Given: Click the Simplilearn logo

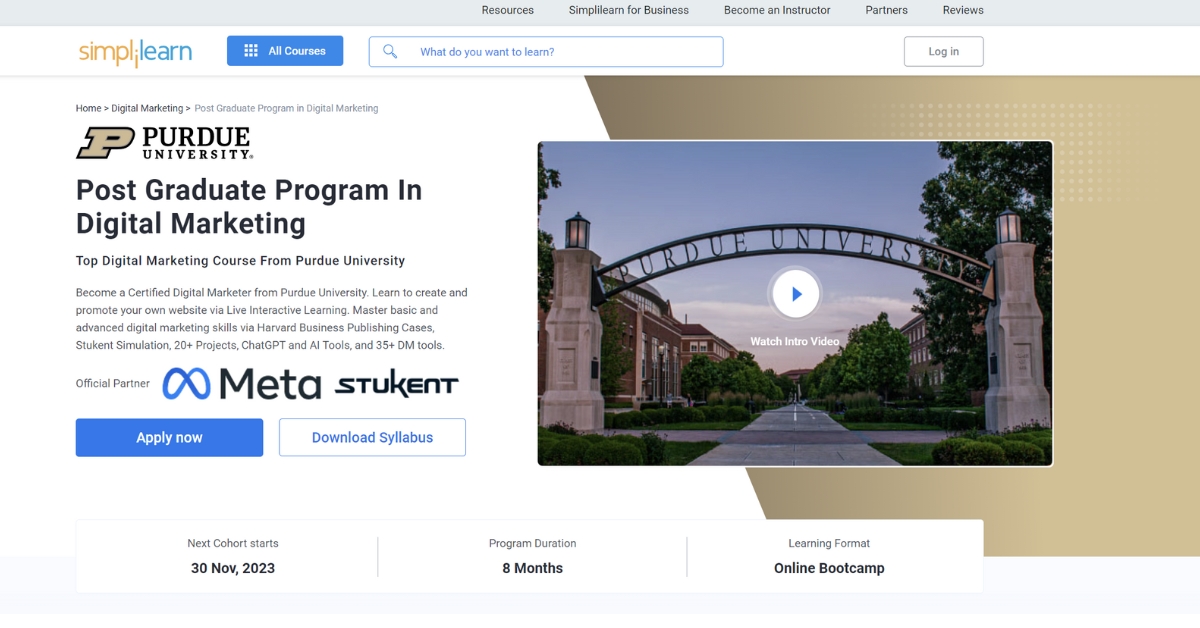Looking at the screenshot, I should coord(135,51).
